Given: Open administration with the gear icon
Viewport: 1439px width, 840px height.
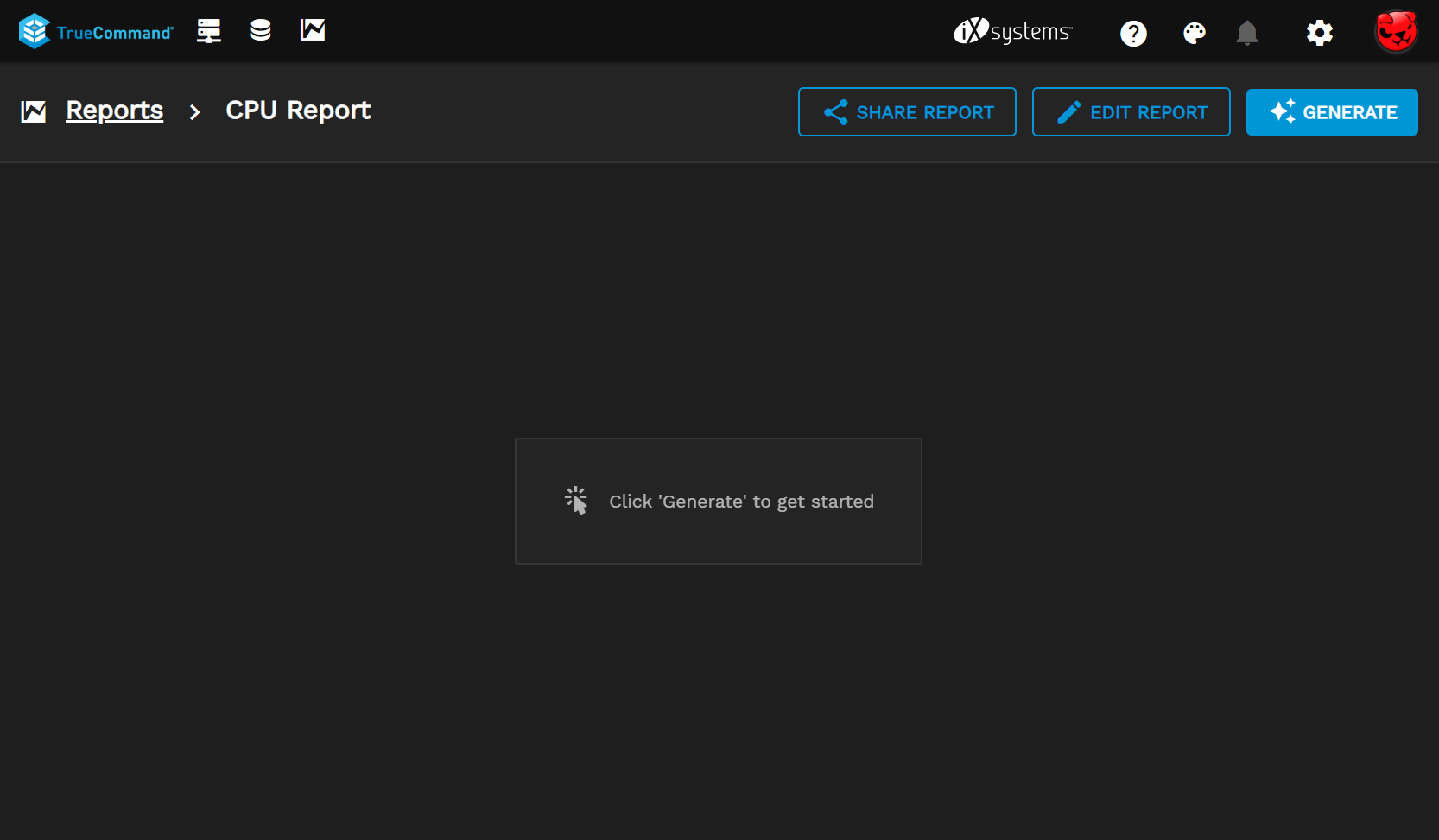Looking at the screenshot, I should click(1319, 32).
